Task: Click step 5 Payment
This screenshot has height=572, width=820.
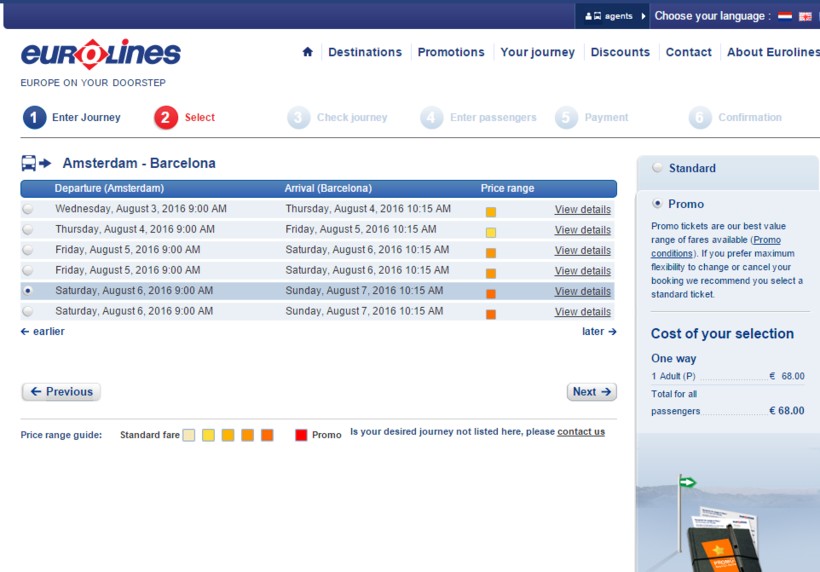Action: tap(591, 118)
